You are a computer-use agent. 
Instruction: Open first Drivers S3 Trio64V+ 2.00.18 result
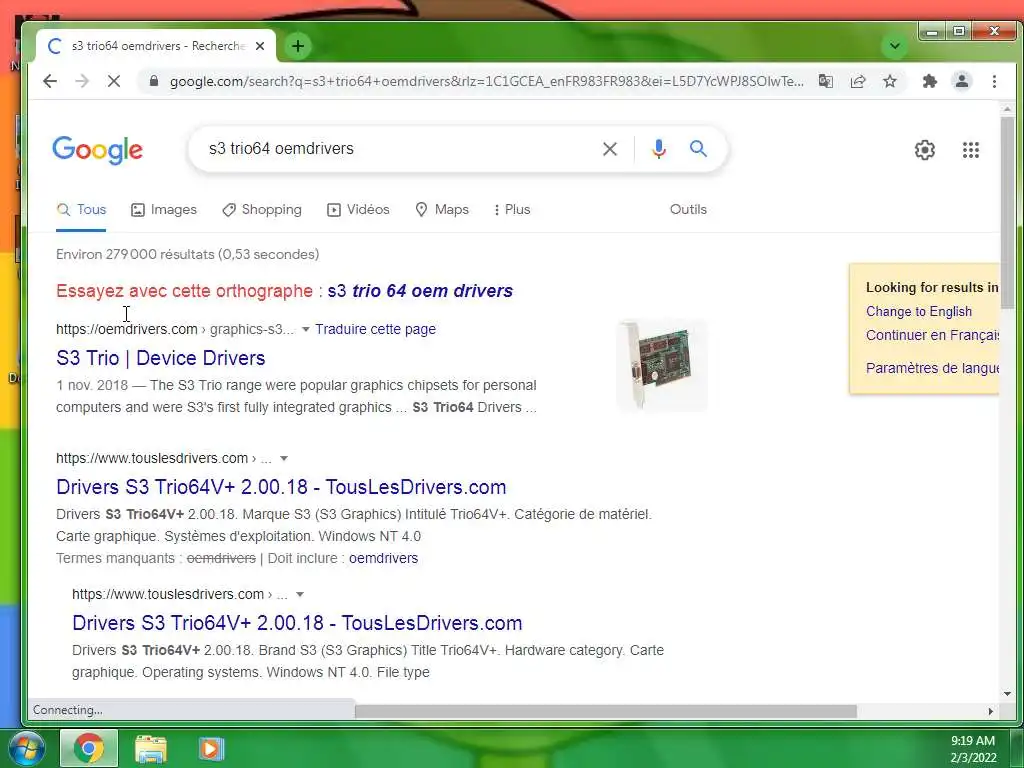click(x=281, y=487)
